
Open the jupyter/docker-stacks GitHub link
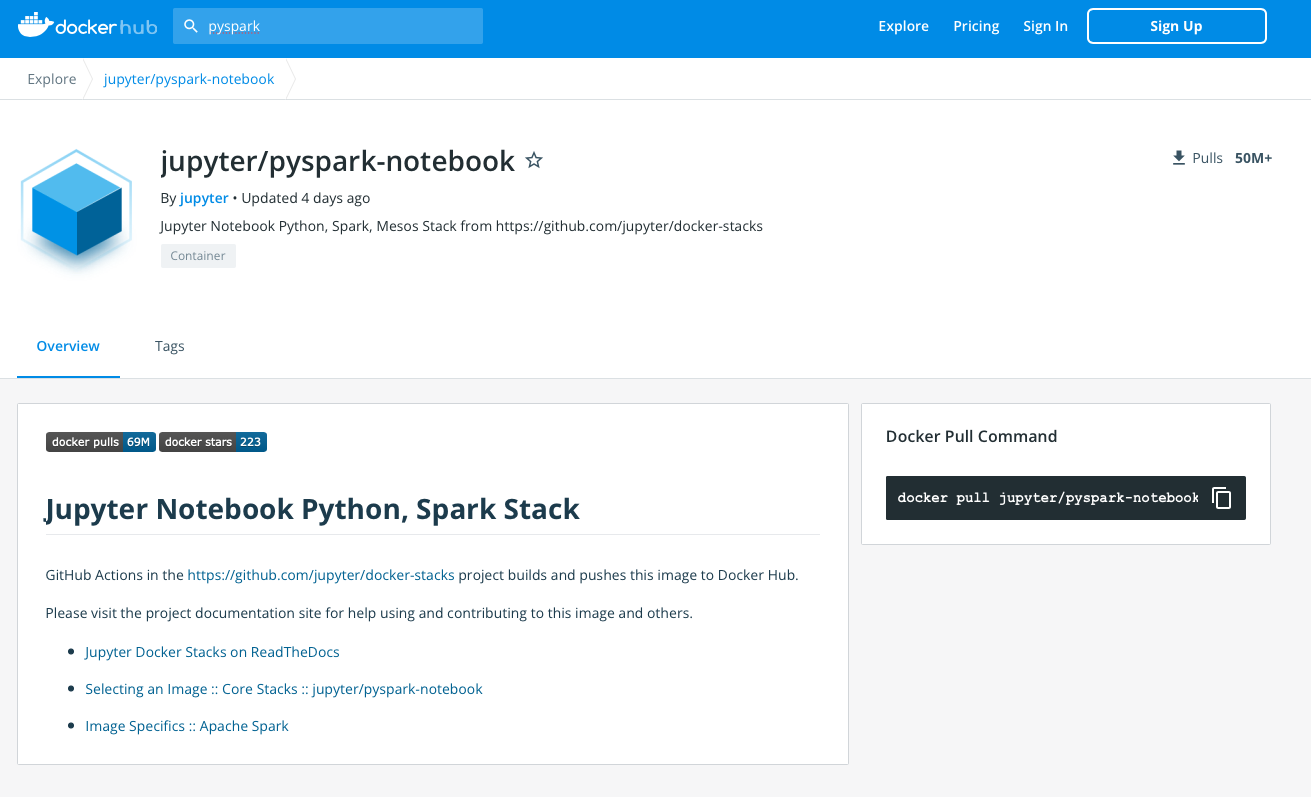coord(320,575)
